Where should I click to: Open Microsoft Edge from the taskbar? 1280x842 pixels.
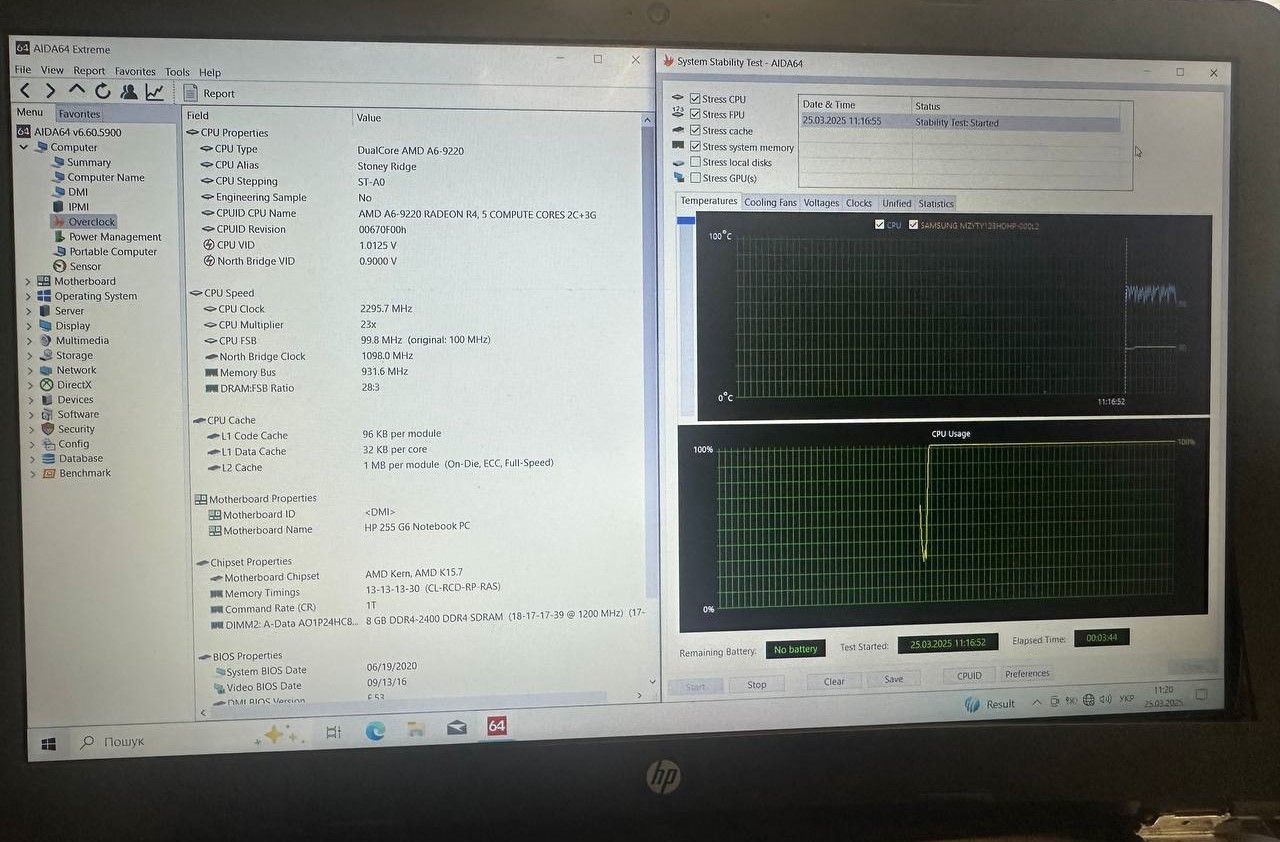pos(375,731)
